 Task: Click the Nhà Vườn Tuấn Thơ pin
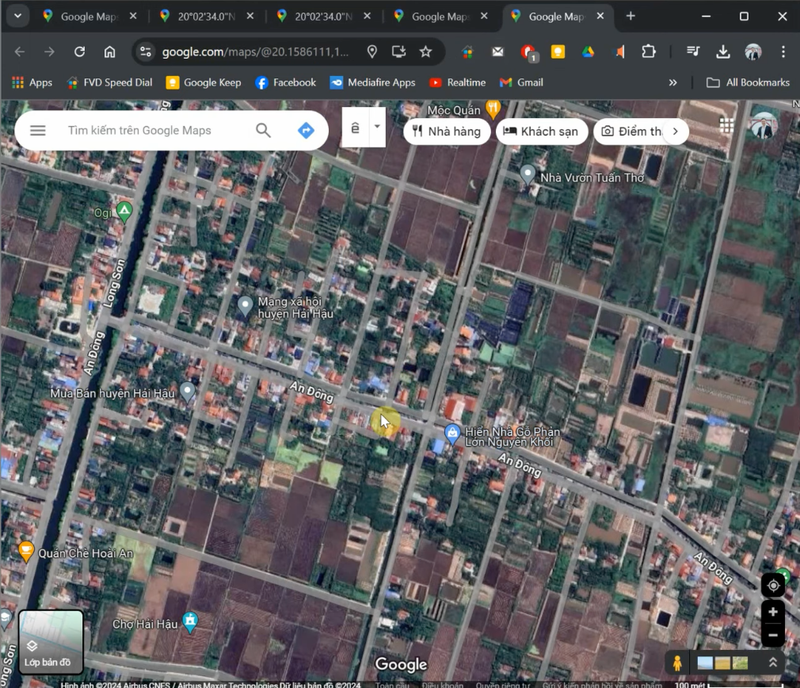point(527,174)
